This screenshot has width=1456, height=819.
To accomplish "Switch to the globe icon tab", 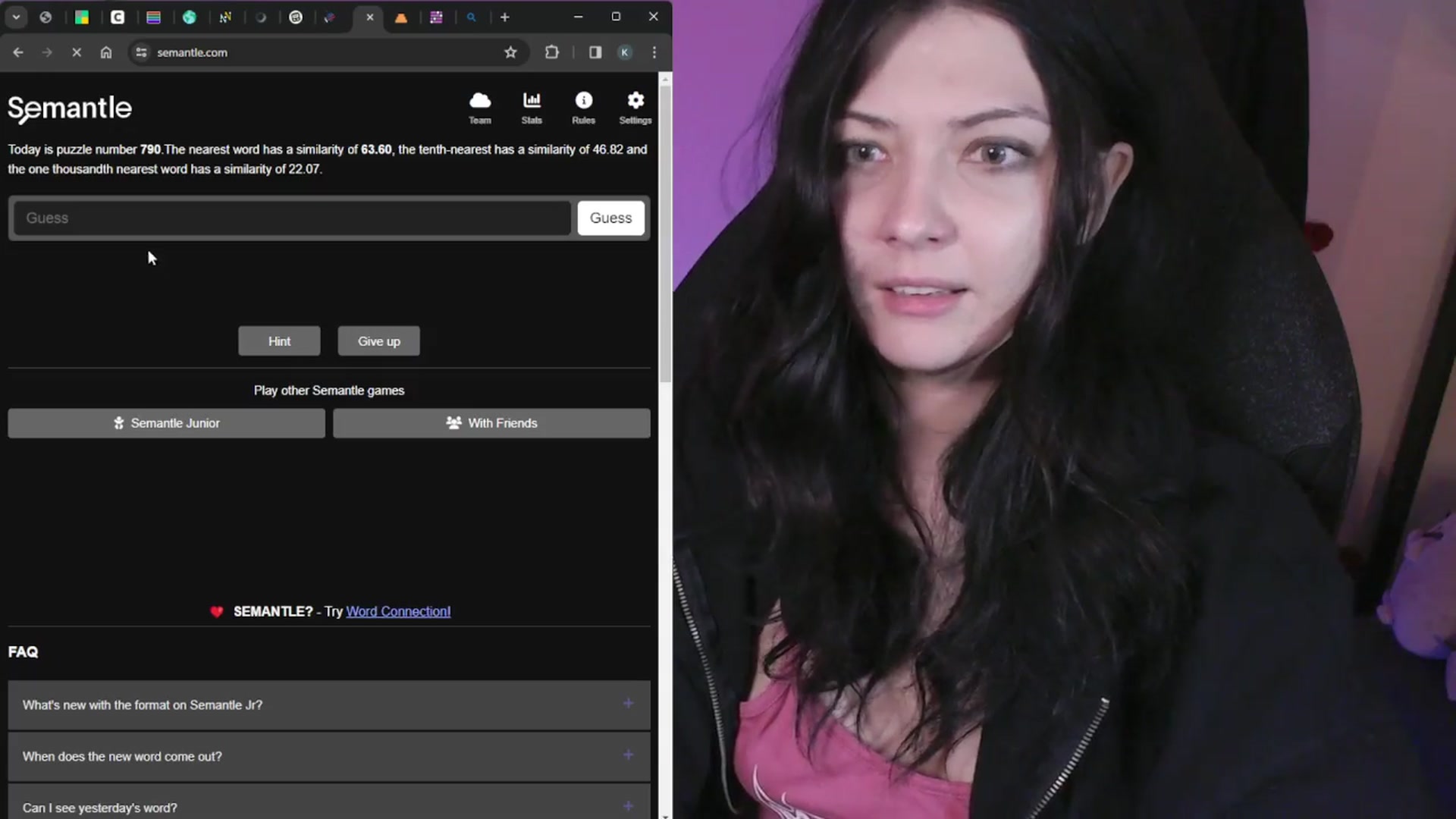I will click(x=45, y=17).
